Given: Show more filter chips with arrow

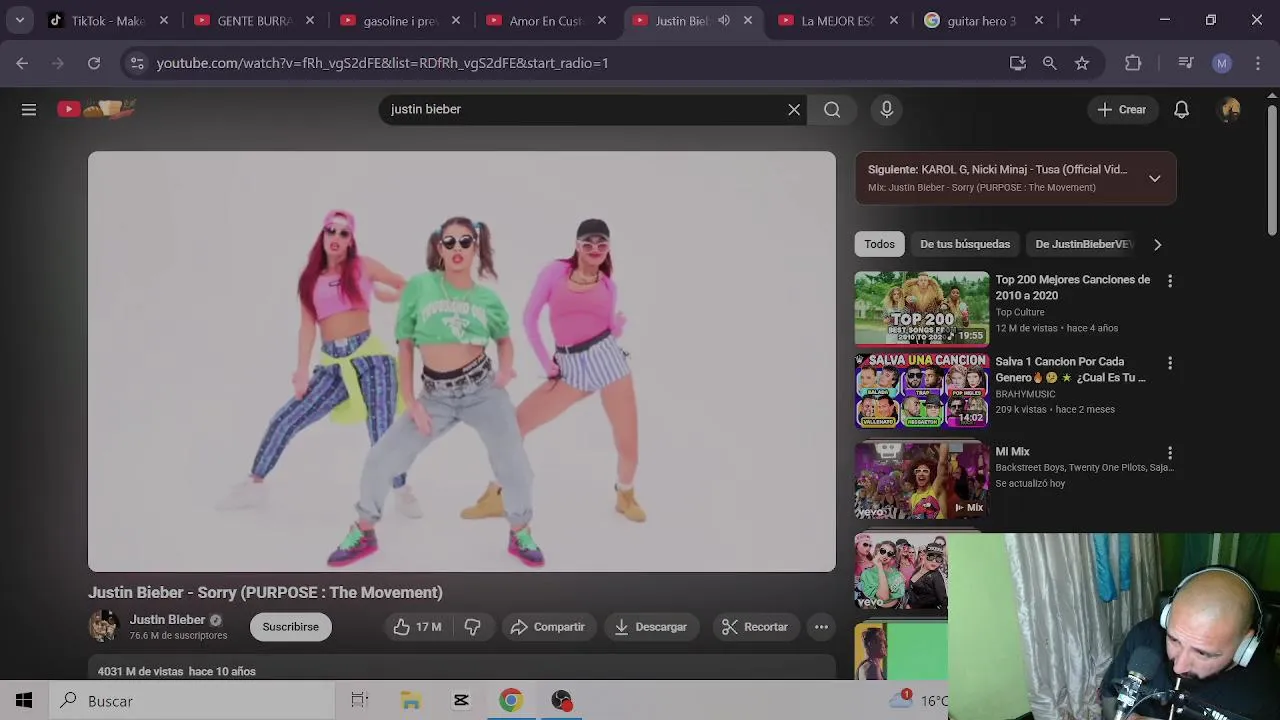Looking at the screenshot, I should 1157,244.
